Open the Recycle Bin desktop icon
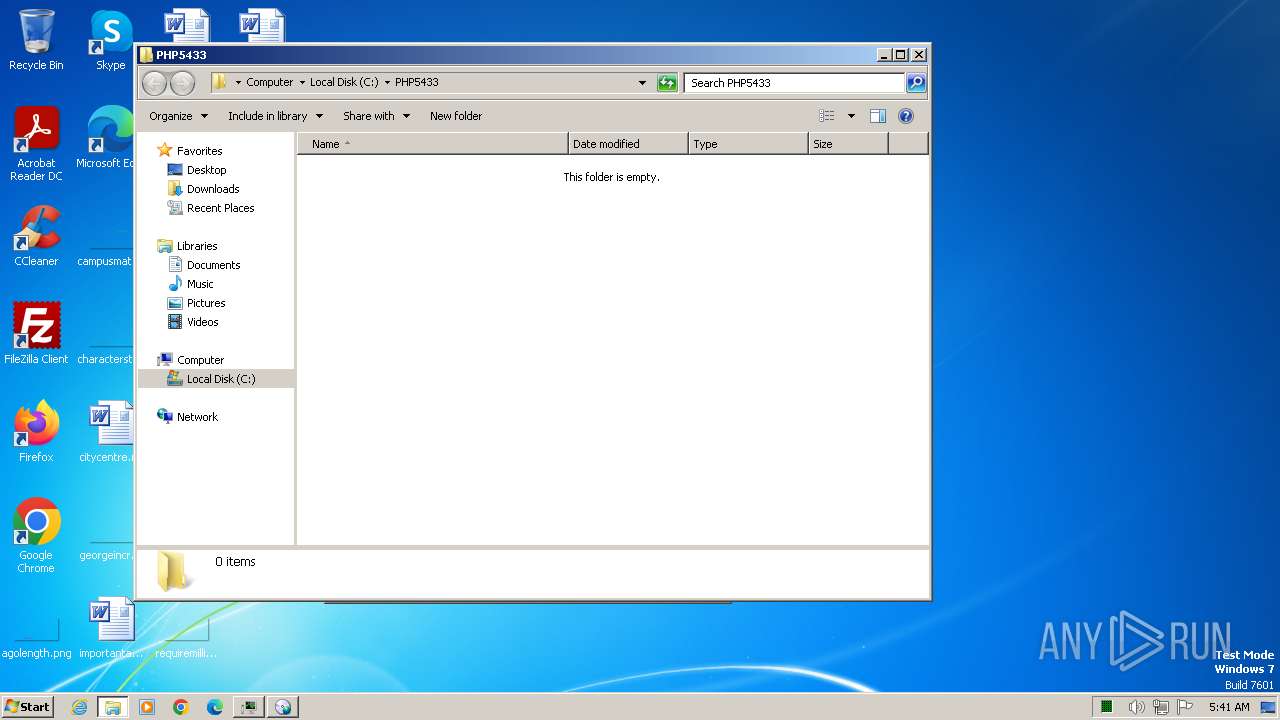The height and width of the screenshot is (720, 1280). (x=36, y=40)
